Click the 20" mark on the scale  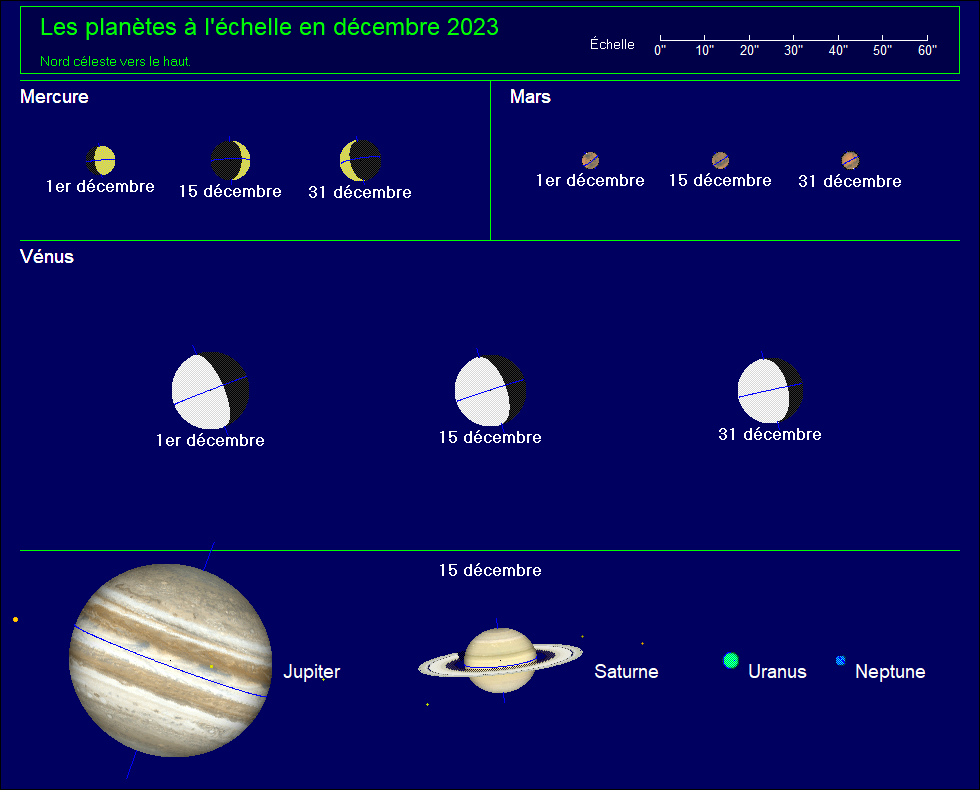(x=749, y=50)
